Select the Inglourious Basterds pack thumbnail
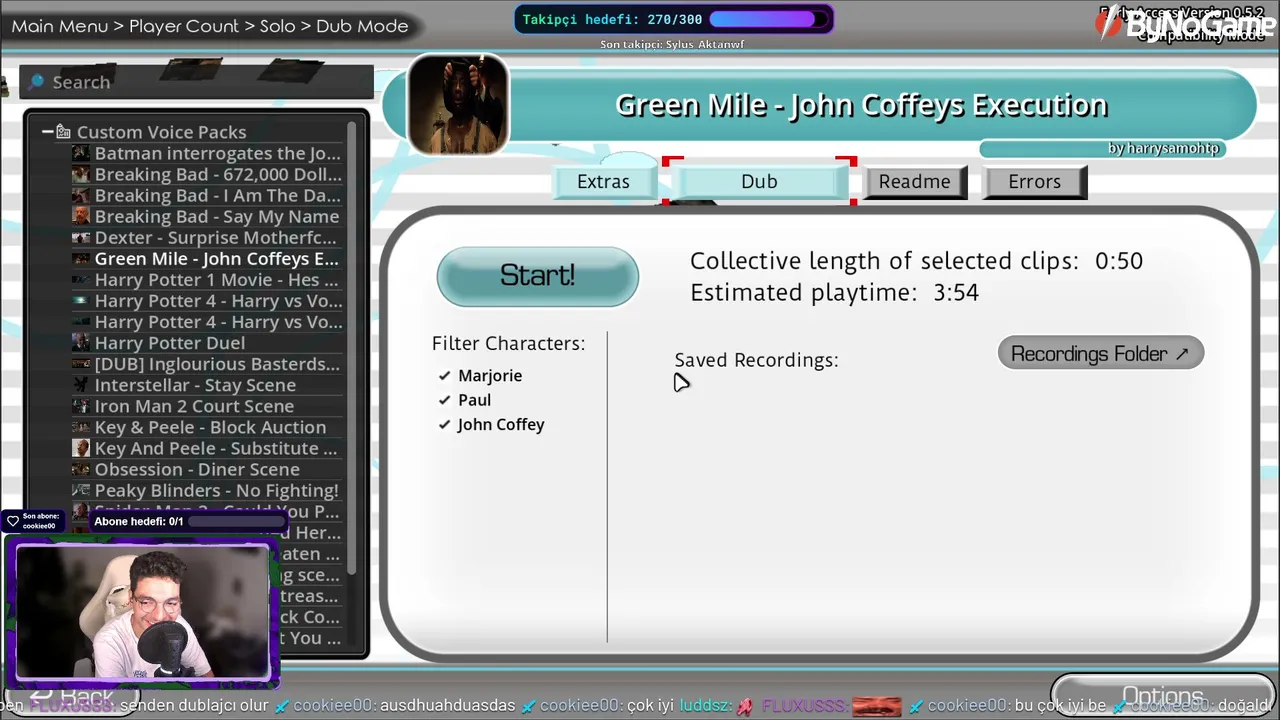This screenshot has height=720, width=1280. point(80,363)
